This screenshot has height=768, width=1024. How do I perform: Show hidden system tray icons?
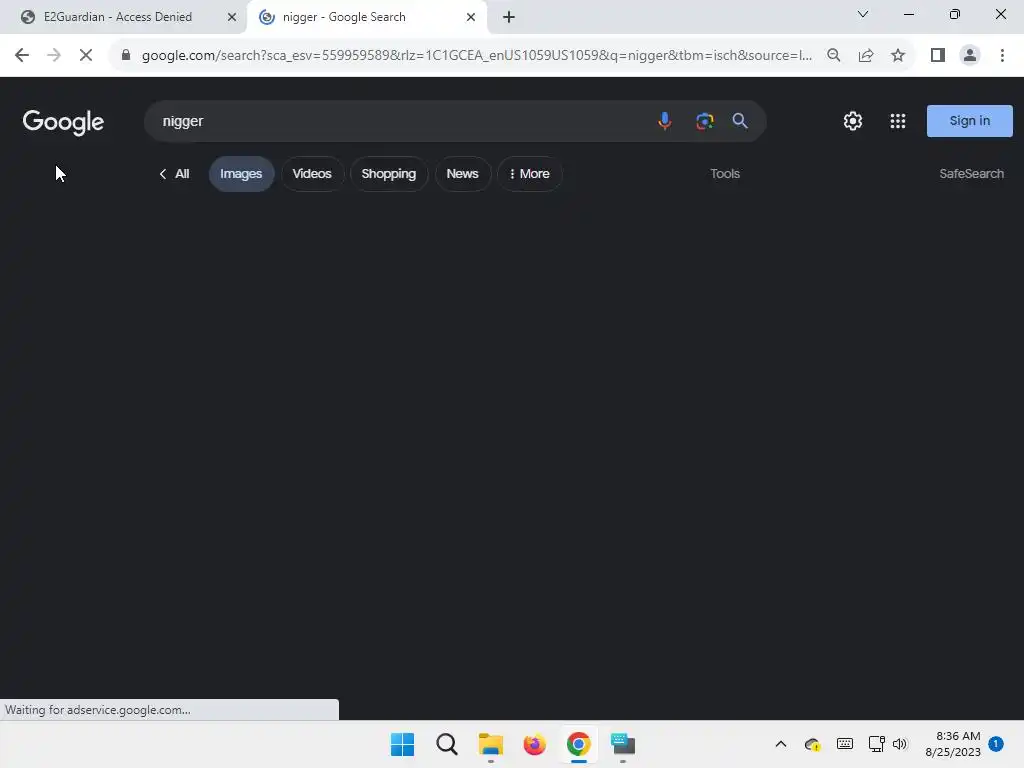coord(780,744)
